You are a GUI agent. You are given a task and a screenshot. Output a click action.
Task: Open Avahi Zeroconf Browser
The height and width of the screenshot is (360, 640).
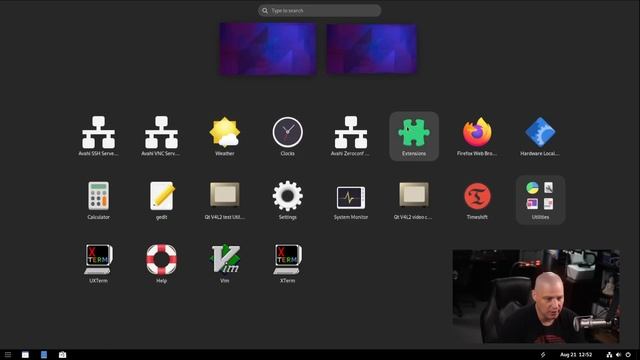click(351, 136)
